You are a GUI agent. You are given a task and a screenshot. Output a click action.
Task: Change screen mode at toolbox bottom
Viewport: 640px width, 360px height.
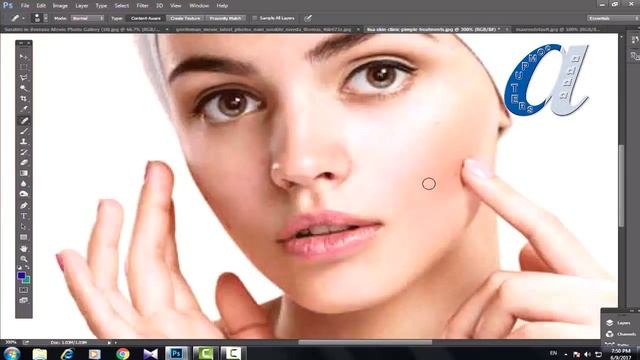click(23, 301)
